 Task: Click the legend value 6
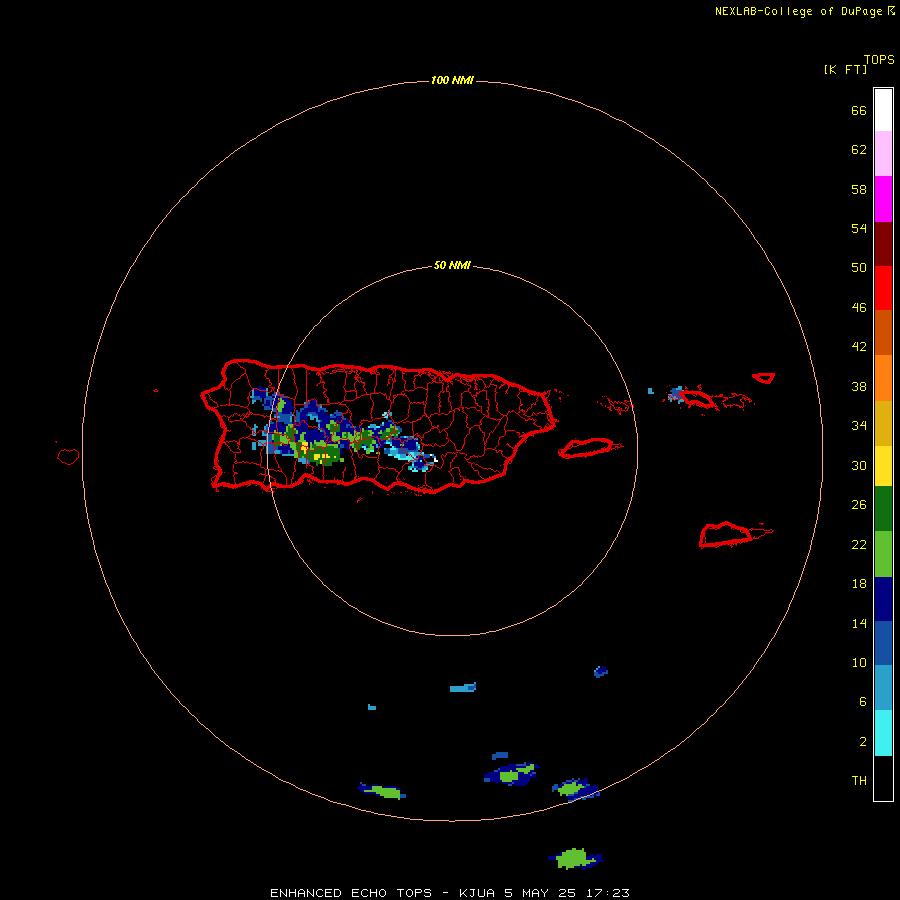(862, 702)
